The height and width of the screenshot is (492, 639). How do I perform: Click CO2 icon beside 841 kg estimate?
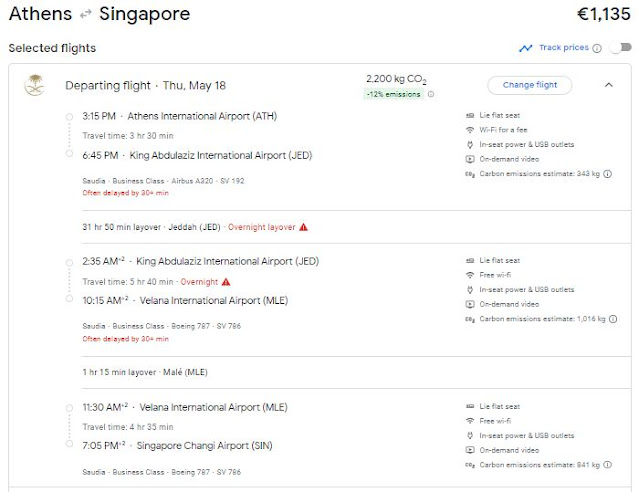(470, 465)
